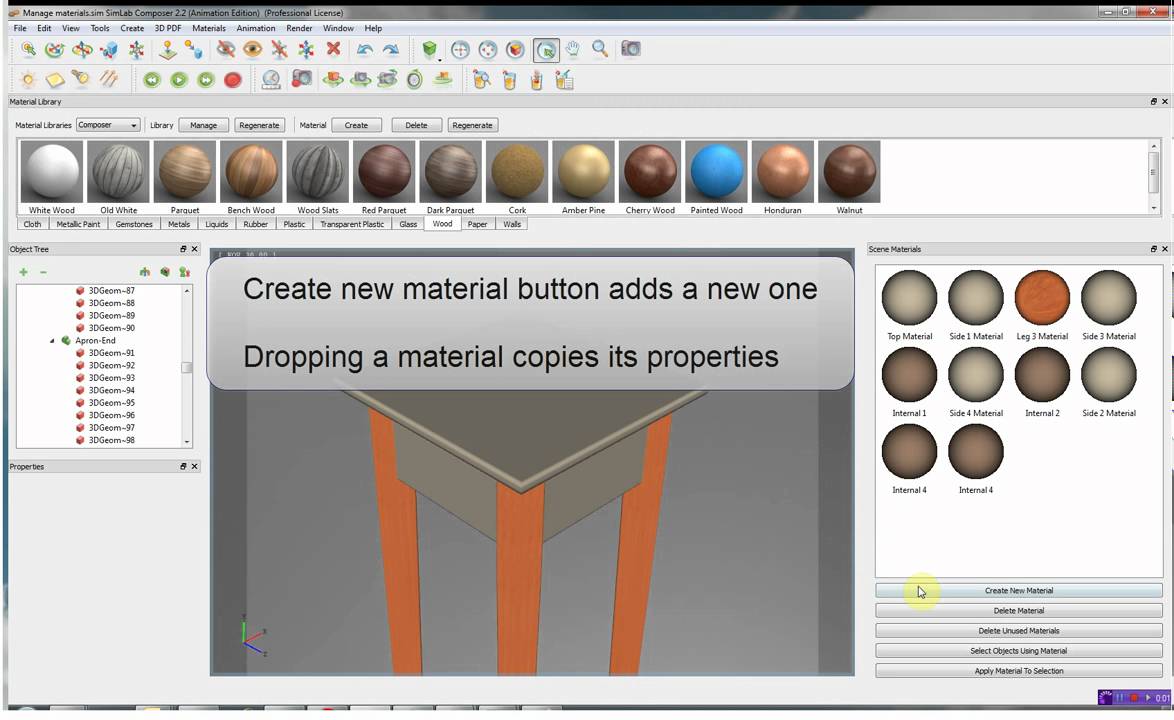Click the green plus icon in Object Tree
The image size is (1174, 720).
click(23, 272)
